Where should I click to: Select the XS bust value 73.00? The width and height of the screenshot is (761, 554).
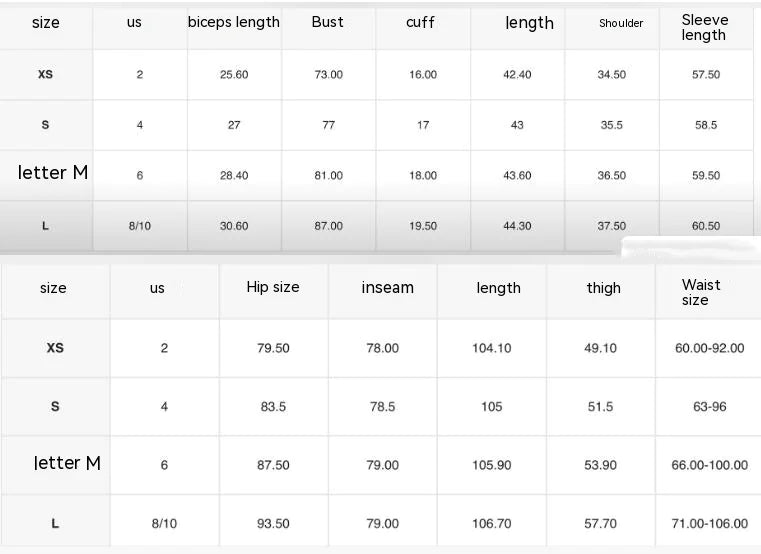(328, 75)
